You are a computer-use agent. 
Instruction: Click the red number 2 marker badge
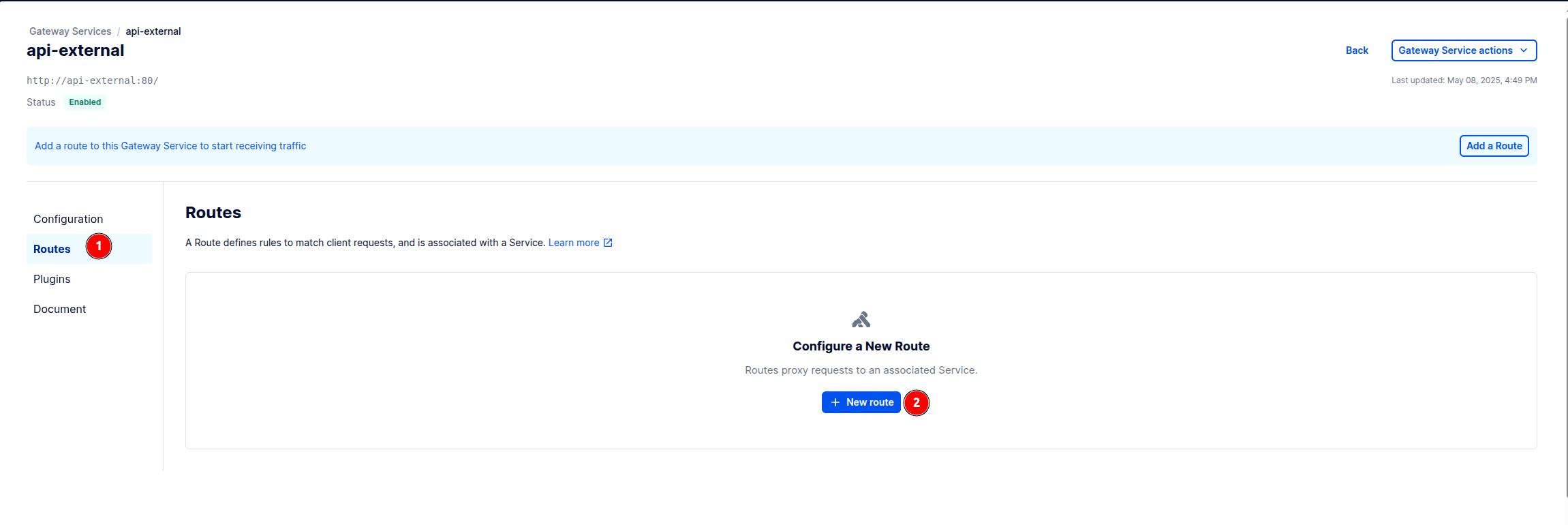(x=916, y=403)
